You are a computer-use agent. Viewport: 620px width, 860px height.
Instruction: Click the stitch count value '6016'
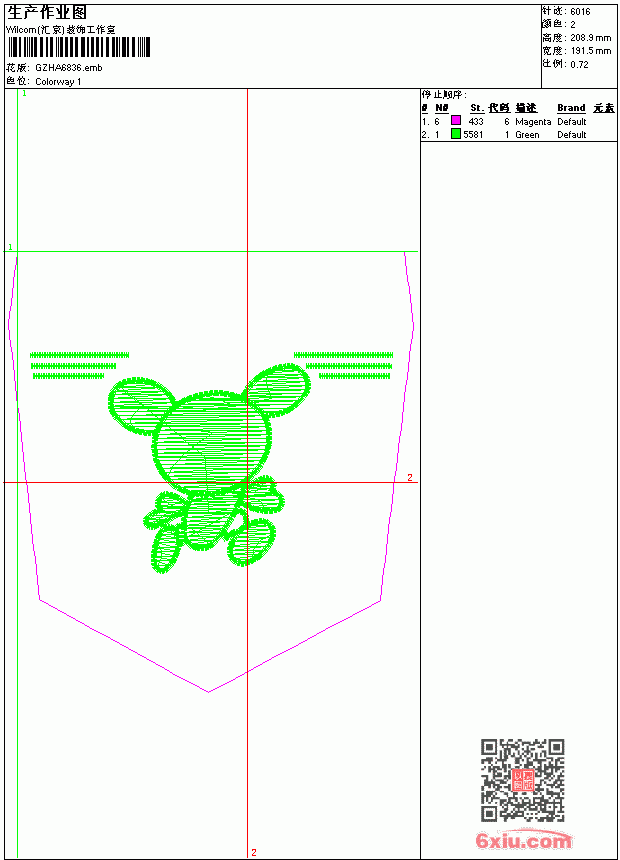[x=580, y=12]
